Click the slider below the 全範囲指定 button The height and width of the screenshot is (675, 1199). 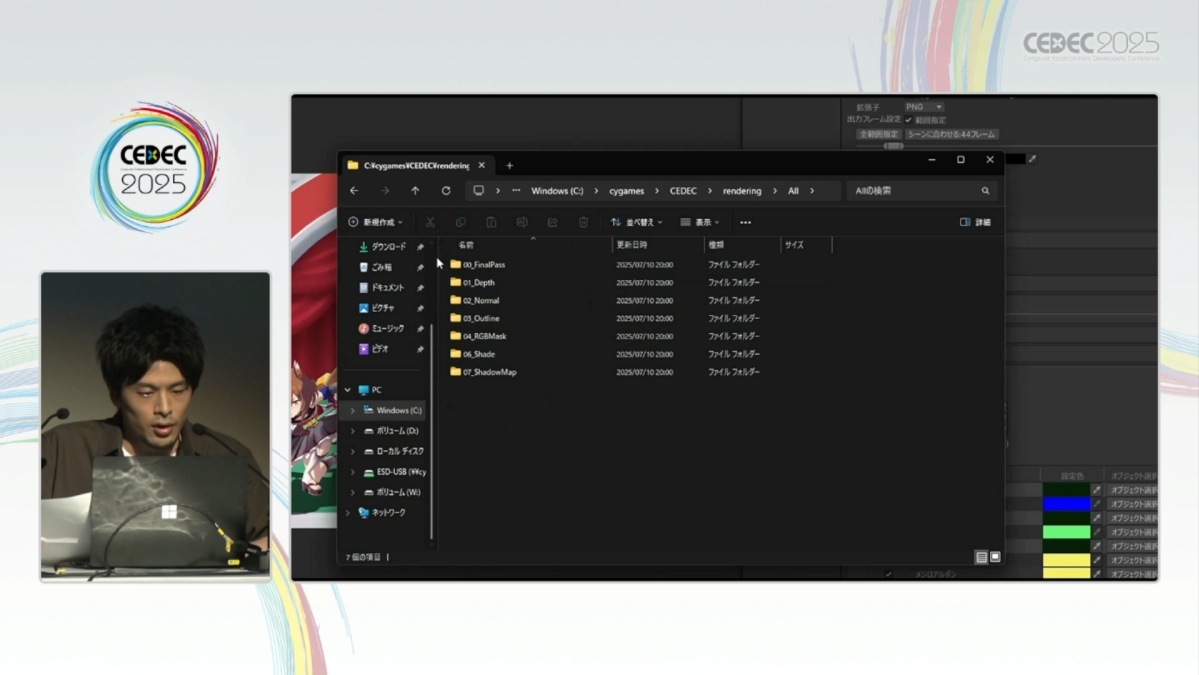coord(893,145)
